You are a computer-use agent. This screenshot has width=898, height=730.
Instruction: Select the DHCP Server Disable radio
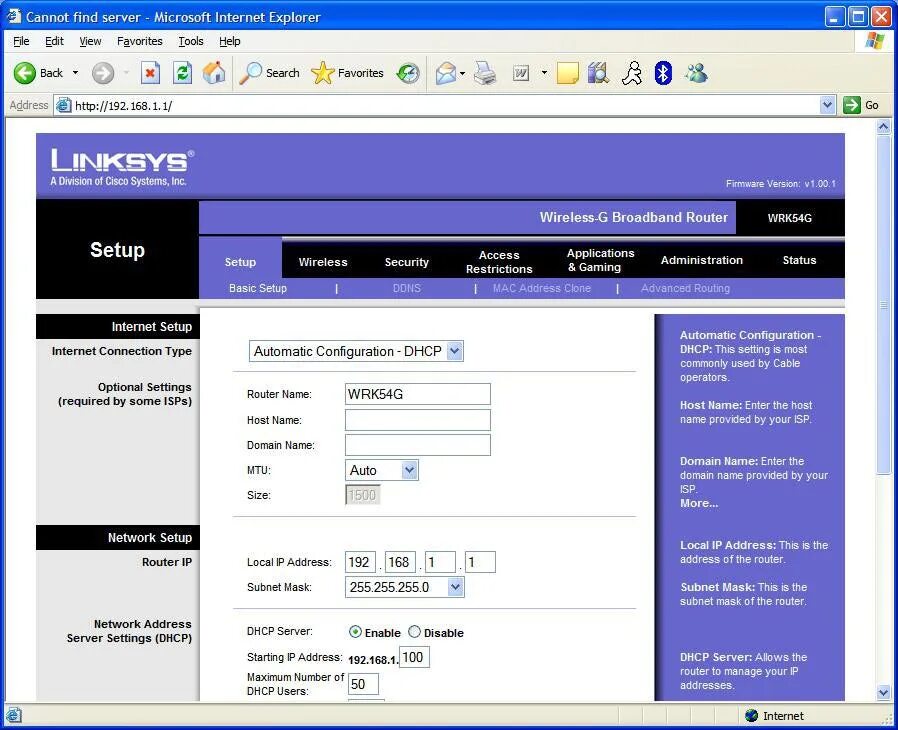(x=414, y=632)
